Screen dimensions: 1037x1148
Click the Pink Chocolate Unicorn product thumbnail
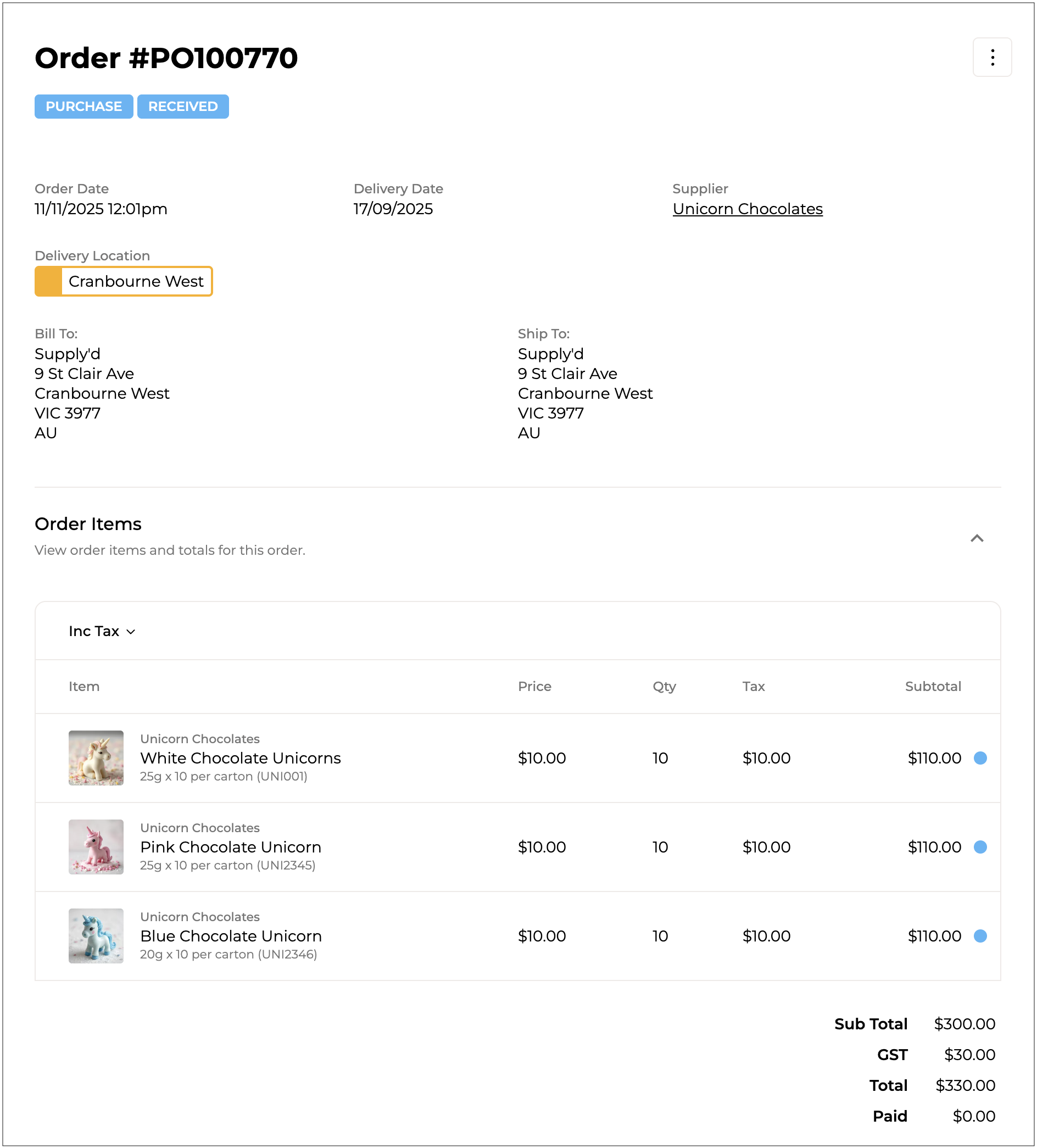pos(96,847)
